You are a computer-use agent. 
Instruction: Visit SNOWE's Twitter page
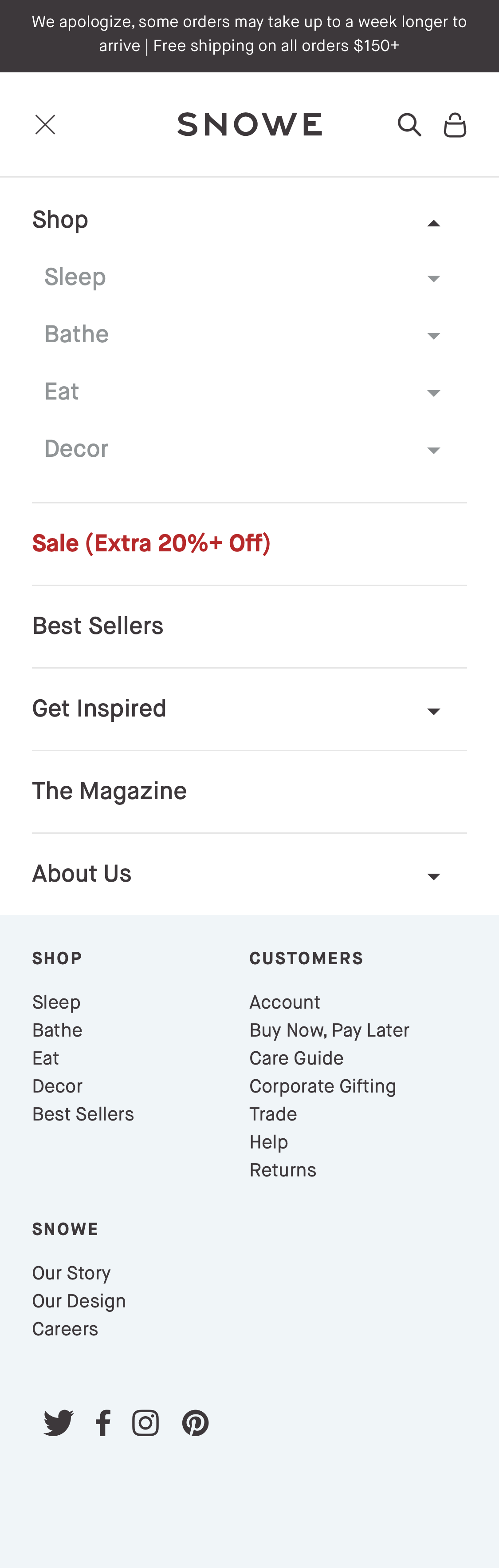click(58, 1422)
